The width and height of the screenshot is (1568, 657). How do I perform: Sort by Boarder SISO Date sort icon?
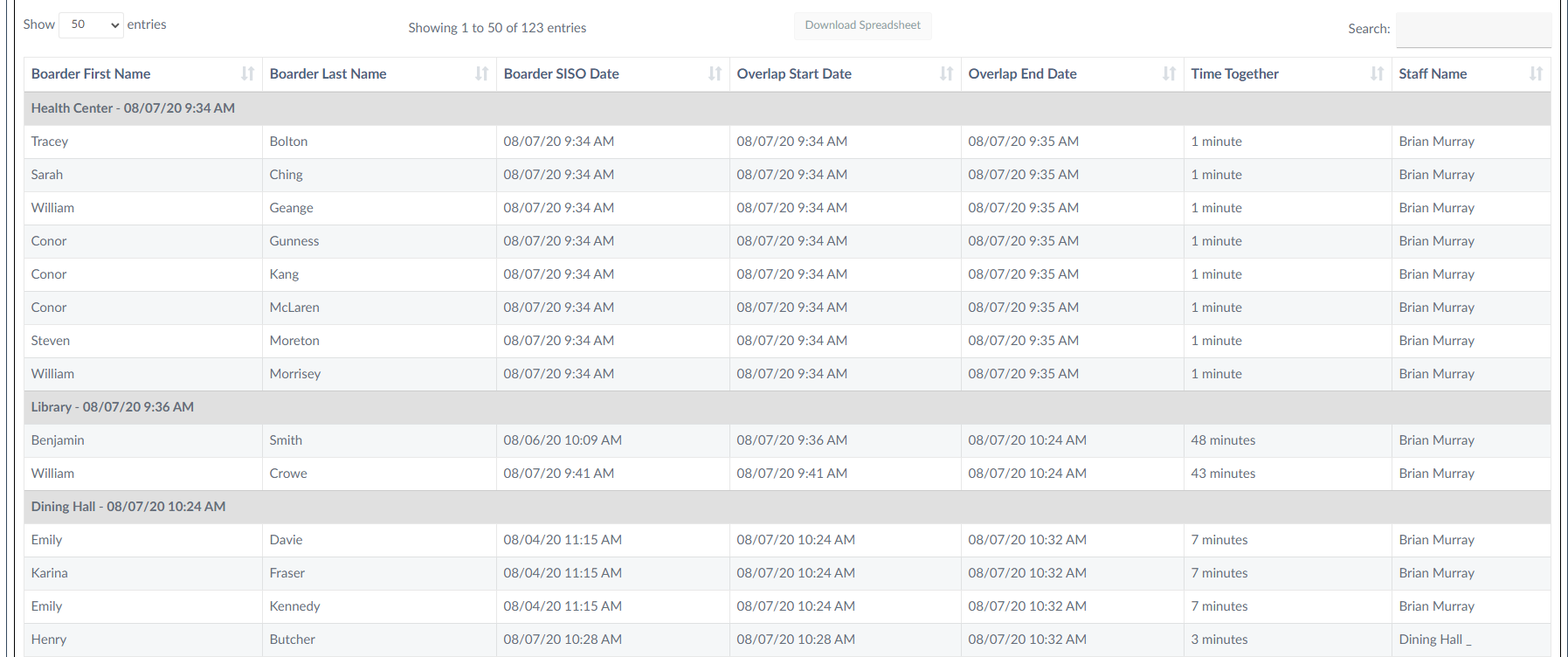tap(715, 74)
